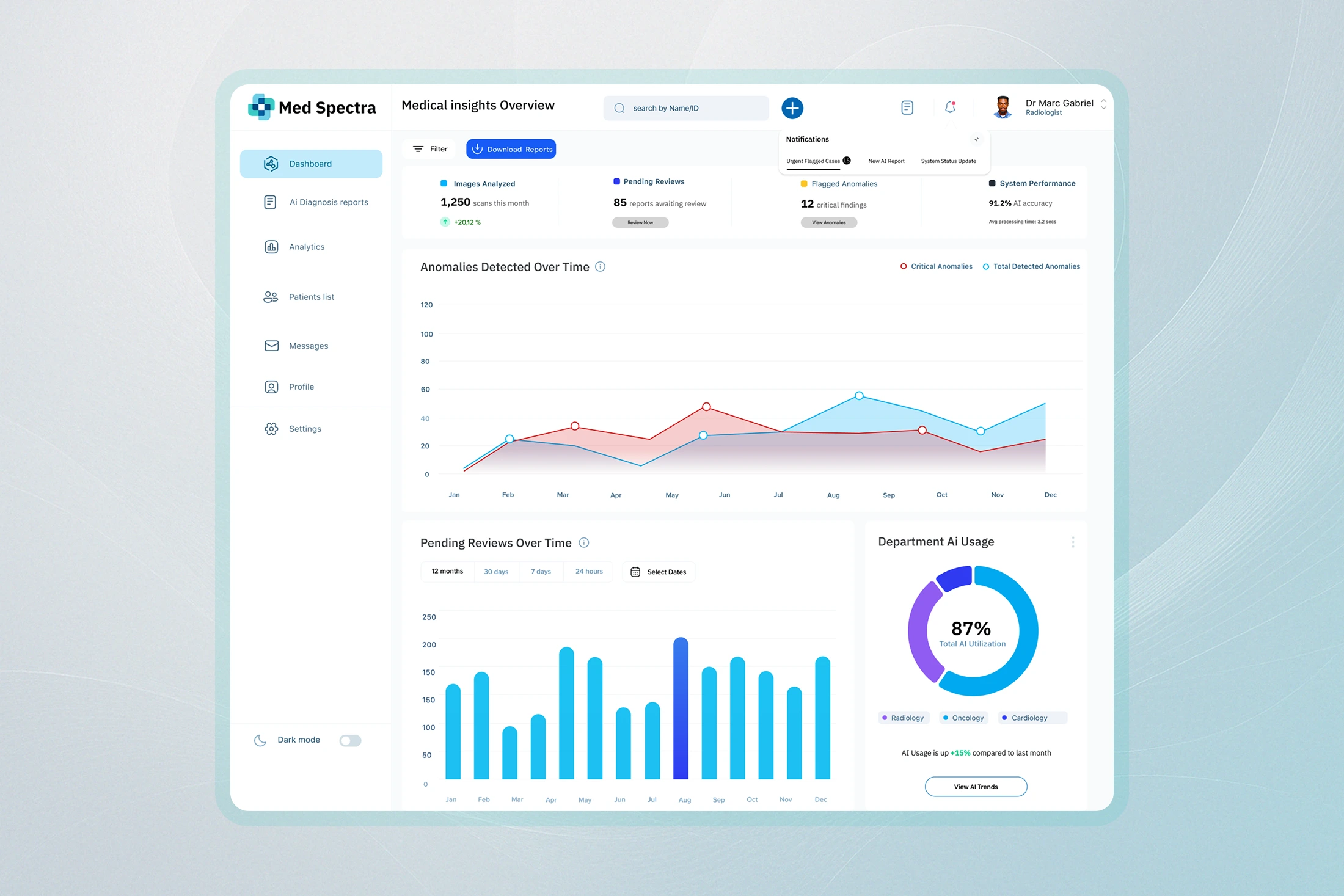Click the blue peak data point near Aug
The image size is (1344, 896).
859,396
